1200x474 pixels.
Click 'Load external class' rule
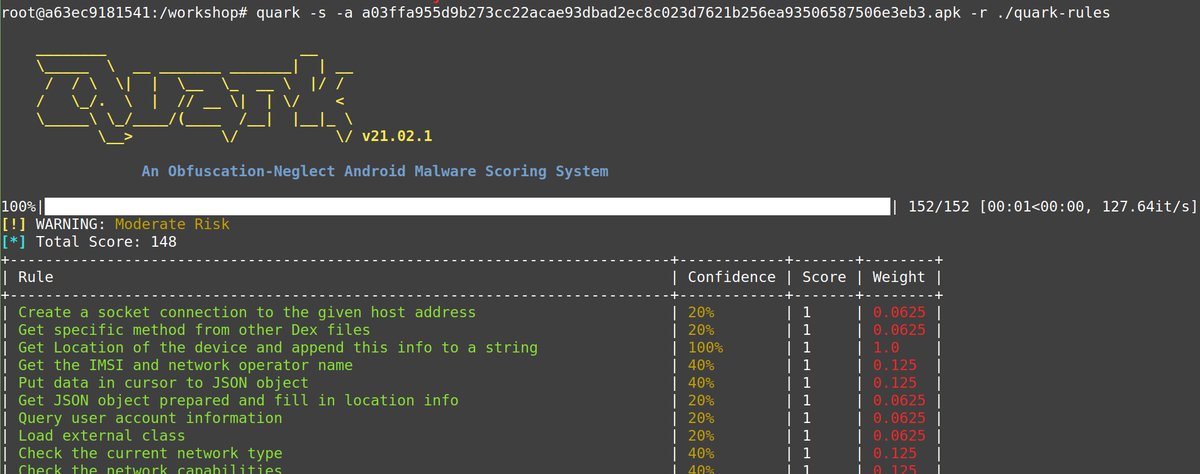point(101,435)
